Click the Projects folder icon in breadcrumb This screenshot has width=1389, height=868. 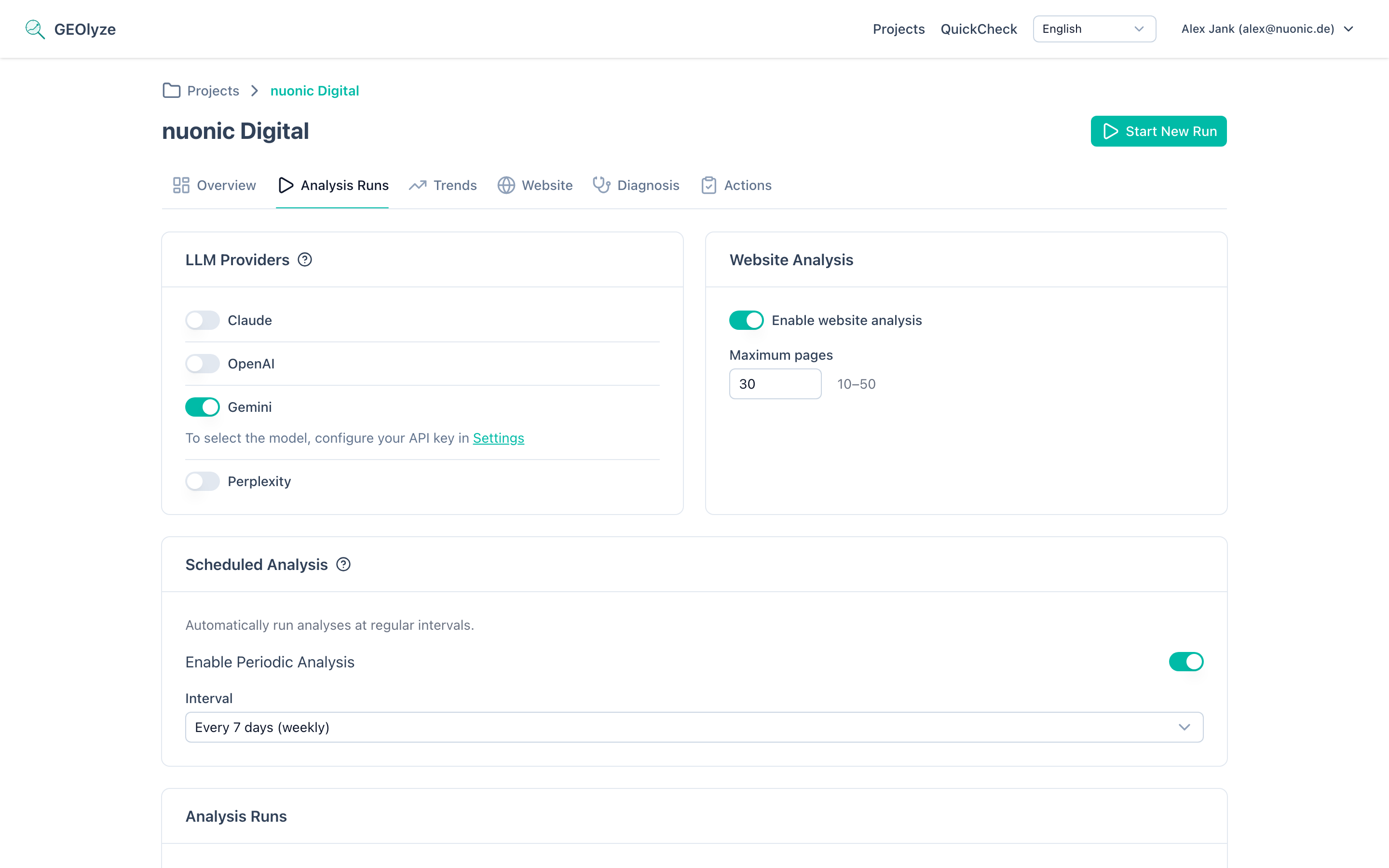170,90
